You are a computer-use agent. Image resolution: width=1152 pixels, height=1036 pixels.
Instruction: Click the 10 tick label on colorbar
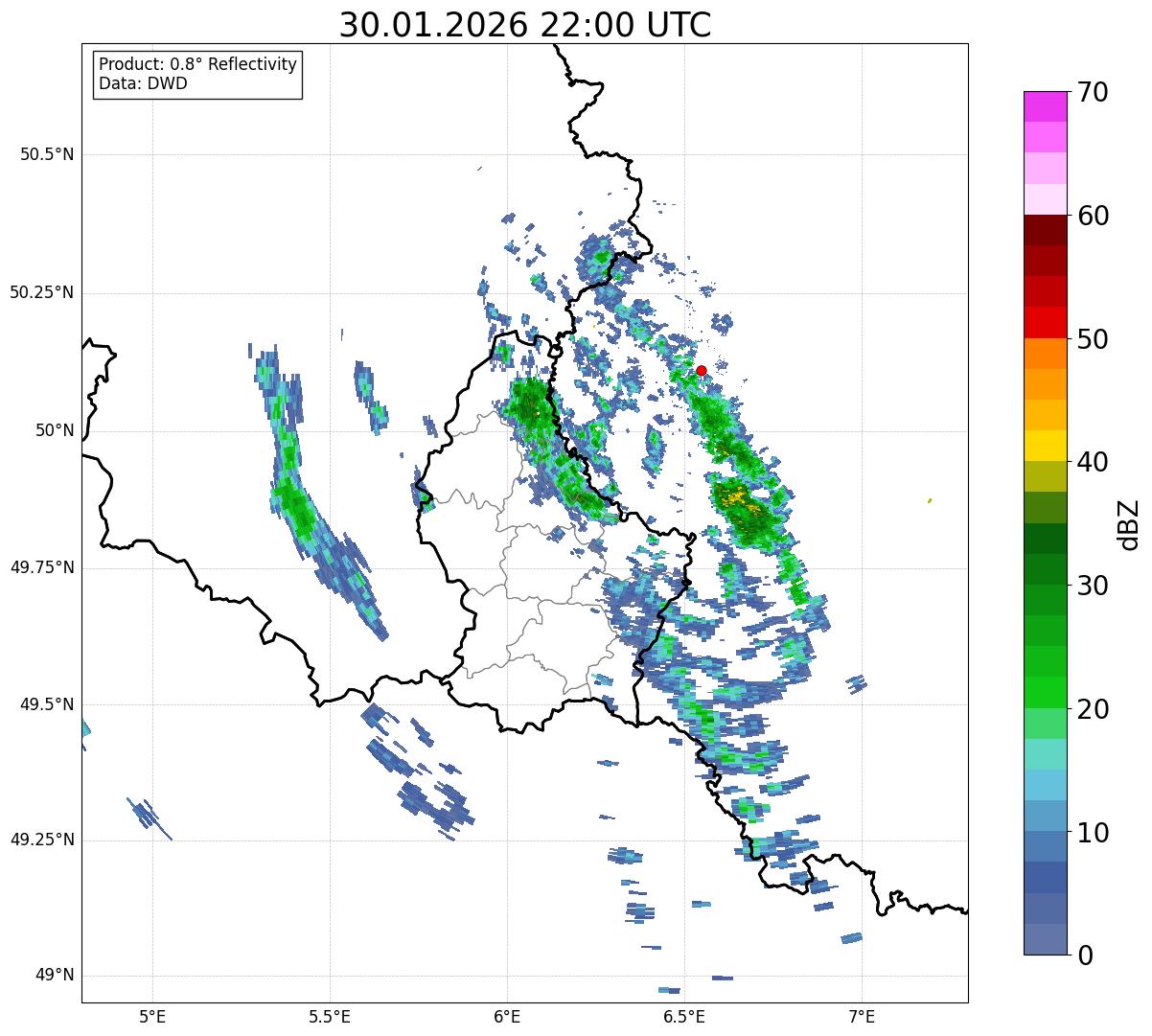(1094, 833)
